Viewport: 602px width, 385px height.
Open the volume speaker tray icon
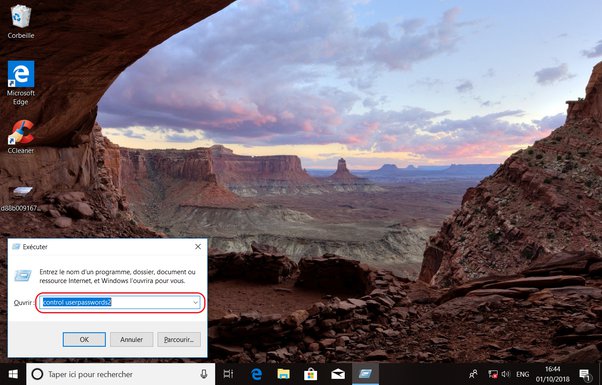point(506,373)
